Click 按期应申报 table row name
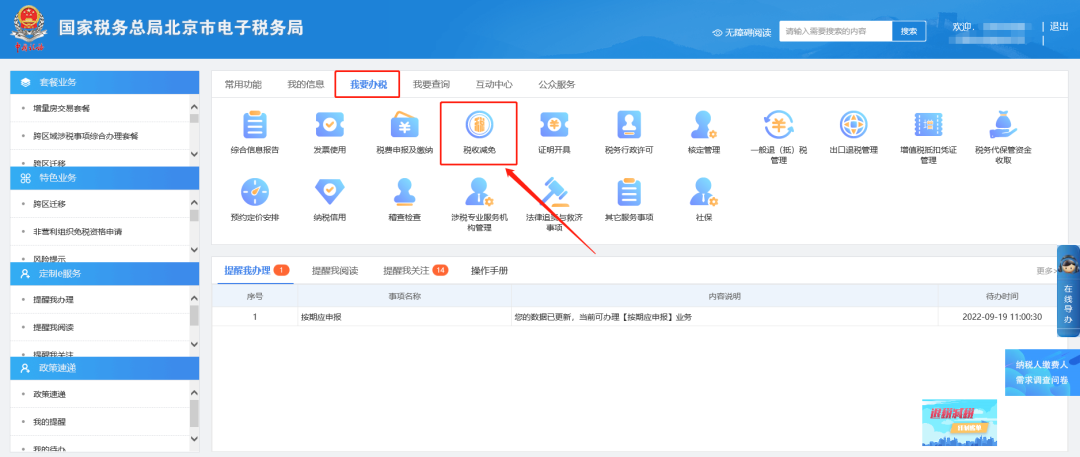This screenshot has width=1080, height=457. click(322, 317)
